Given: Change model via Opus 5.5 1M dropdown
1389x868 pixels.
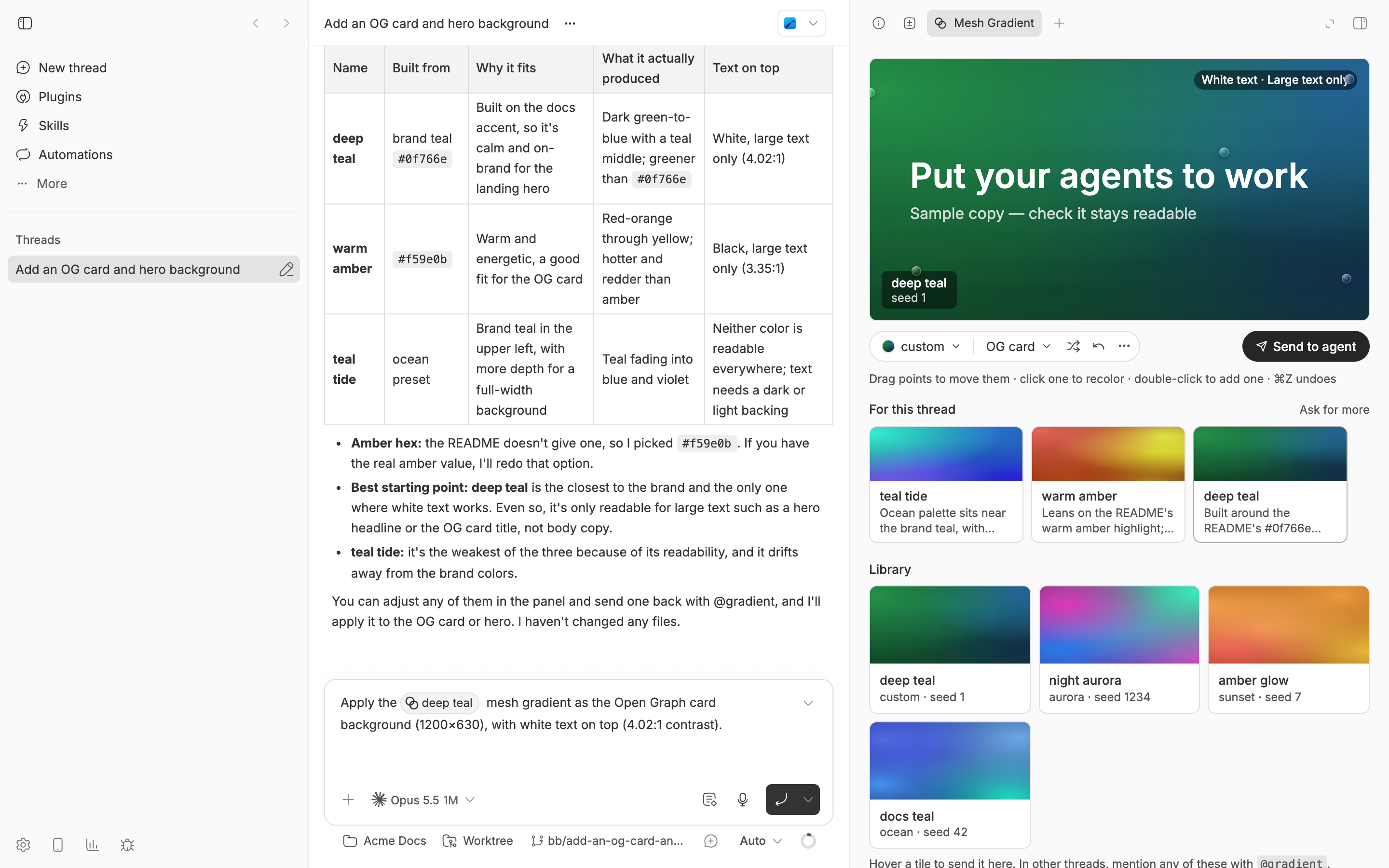Looking at the screenshot, I should click(423, 800).
